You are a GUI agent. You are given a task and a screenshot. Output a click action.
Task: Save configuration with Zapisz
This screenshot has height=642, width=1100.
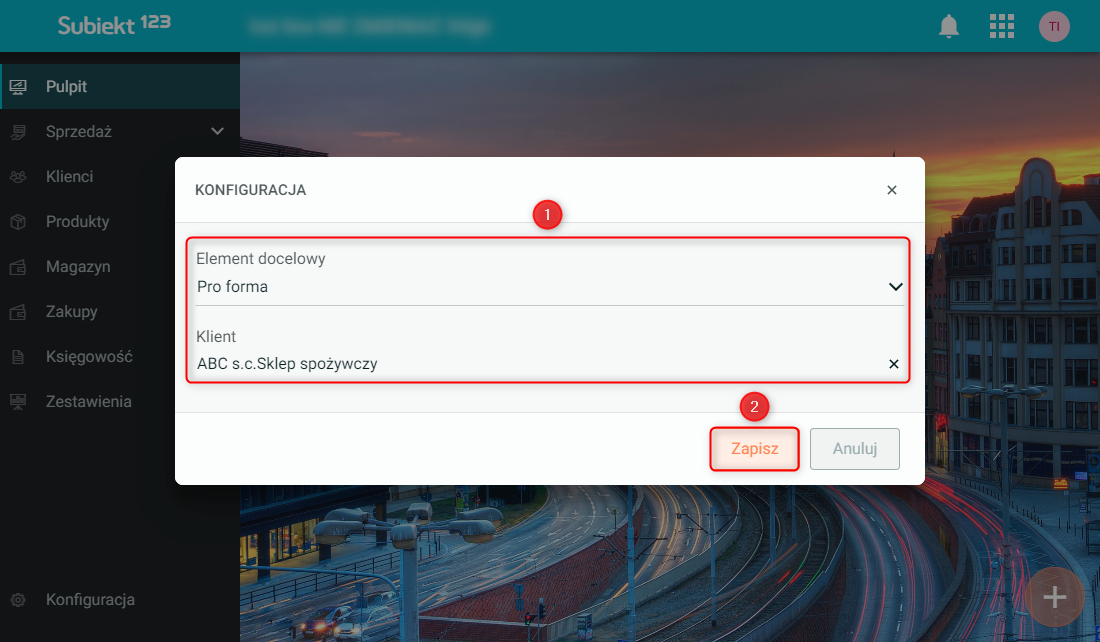[754, 449]
